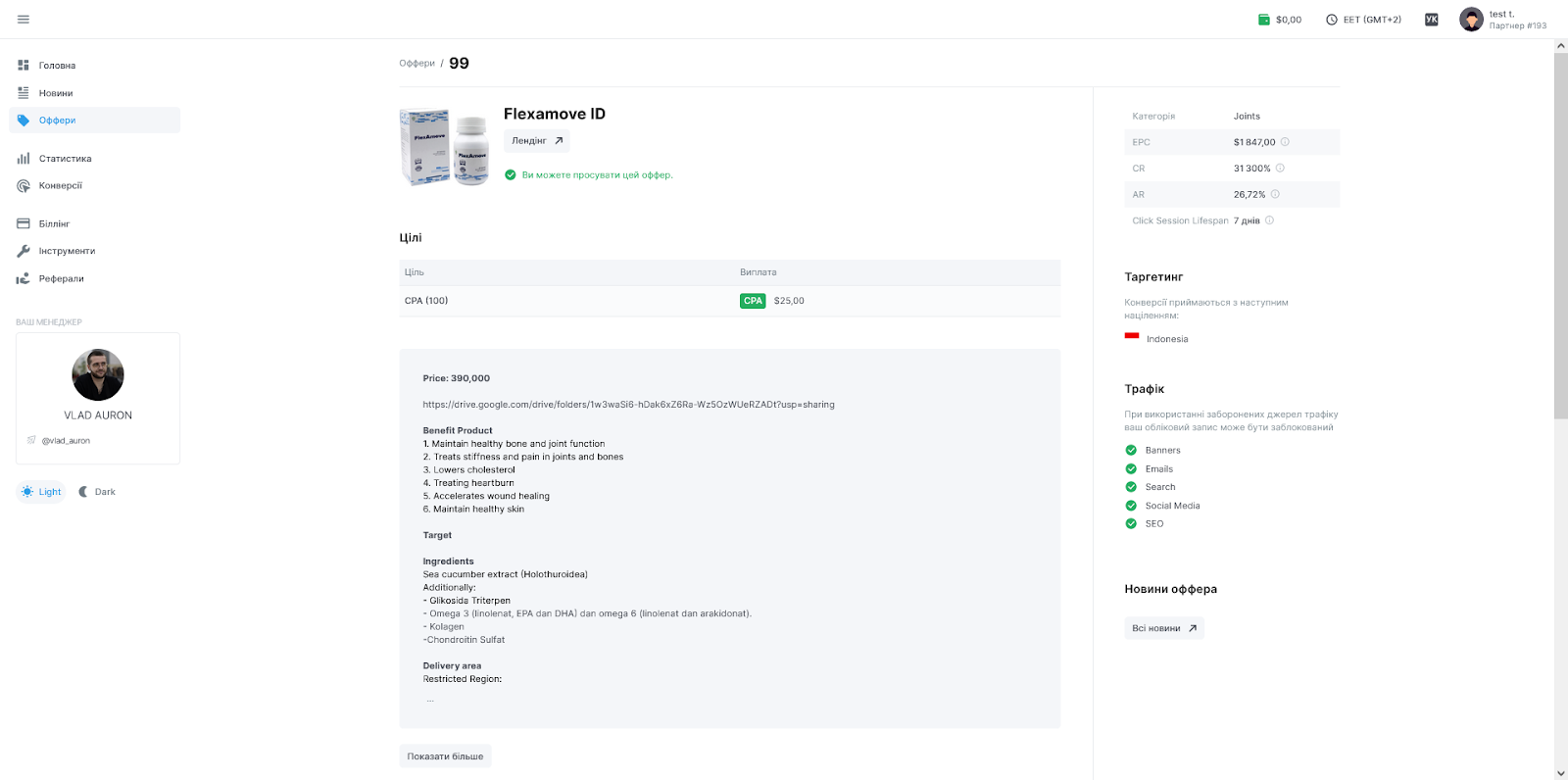Click the Flexamove ID product image
This screenshot has height=780, width=1568.
click(x=445, y=147)
